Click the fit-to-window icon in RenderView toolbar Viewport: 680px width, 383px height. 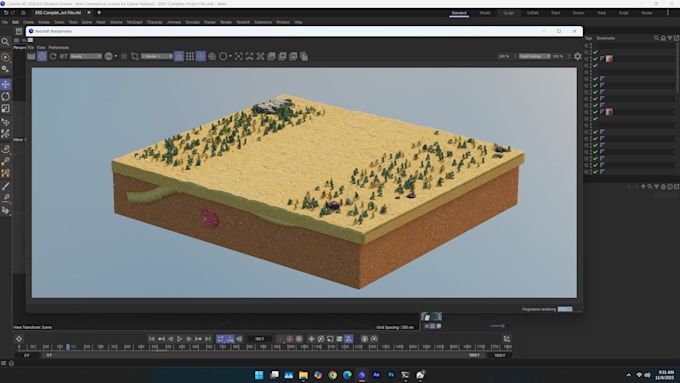coord(249,56)
